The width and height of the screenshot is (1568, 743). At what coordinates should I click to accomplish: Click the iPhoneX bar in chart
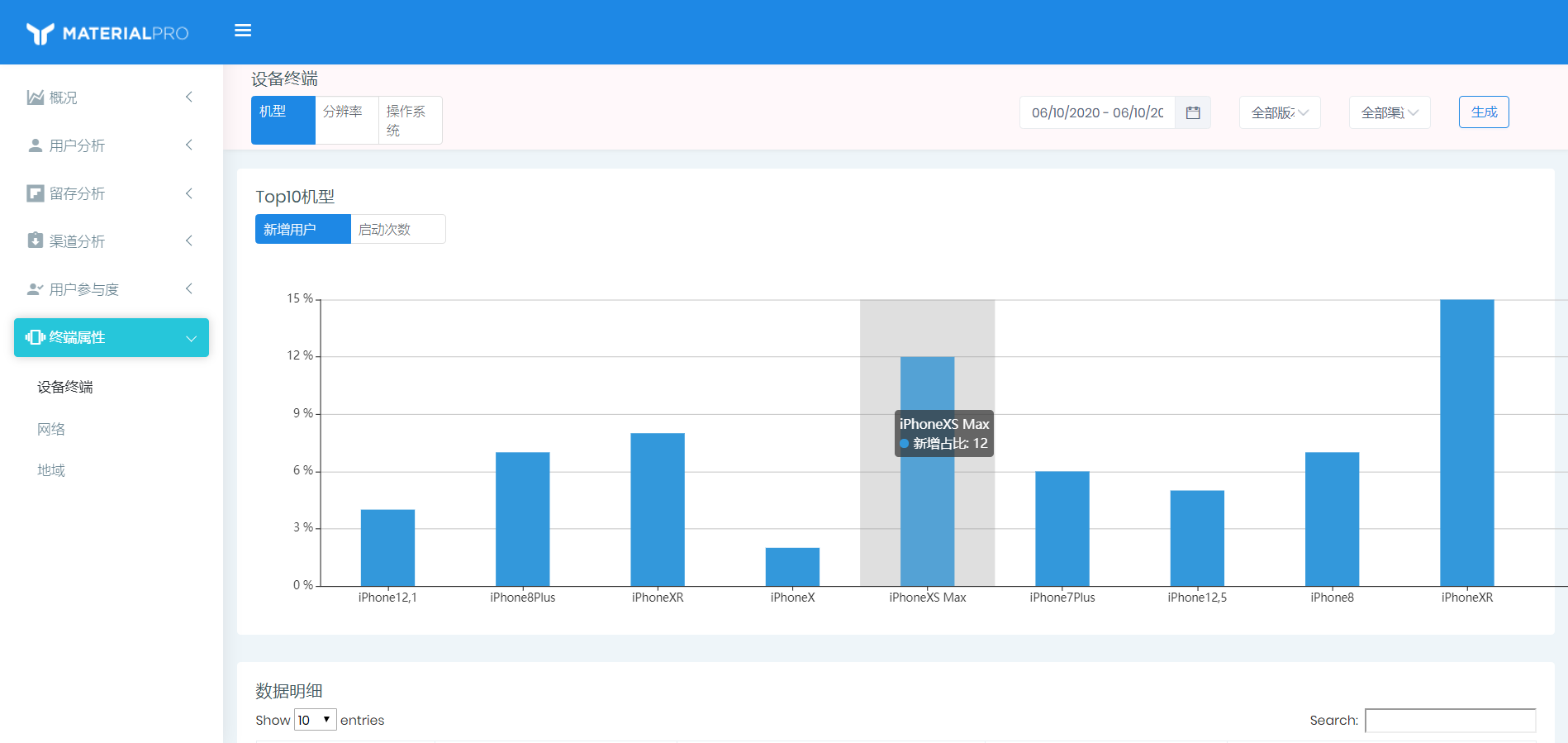coord(792,567)
